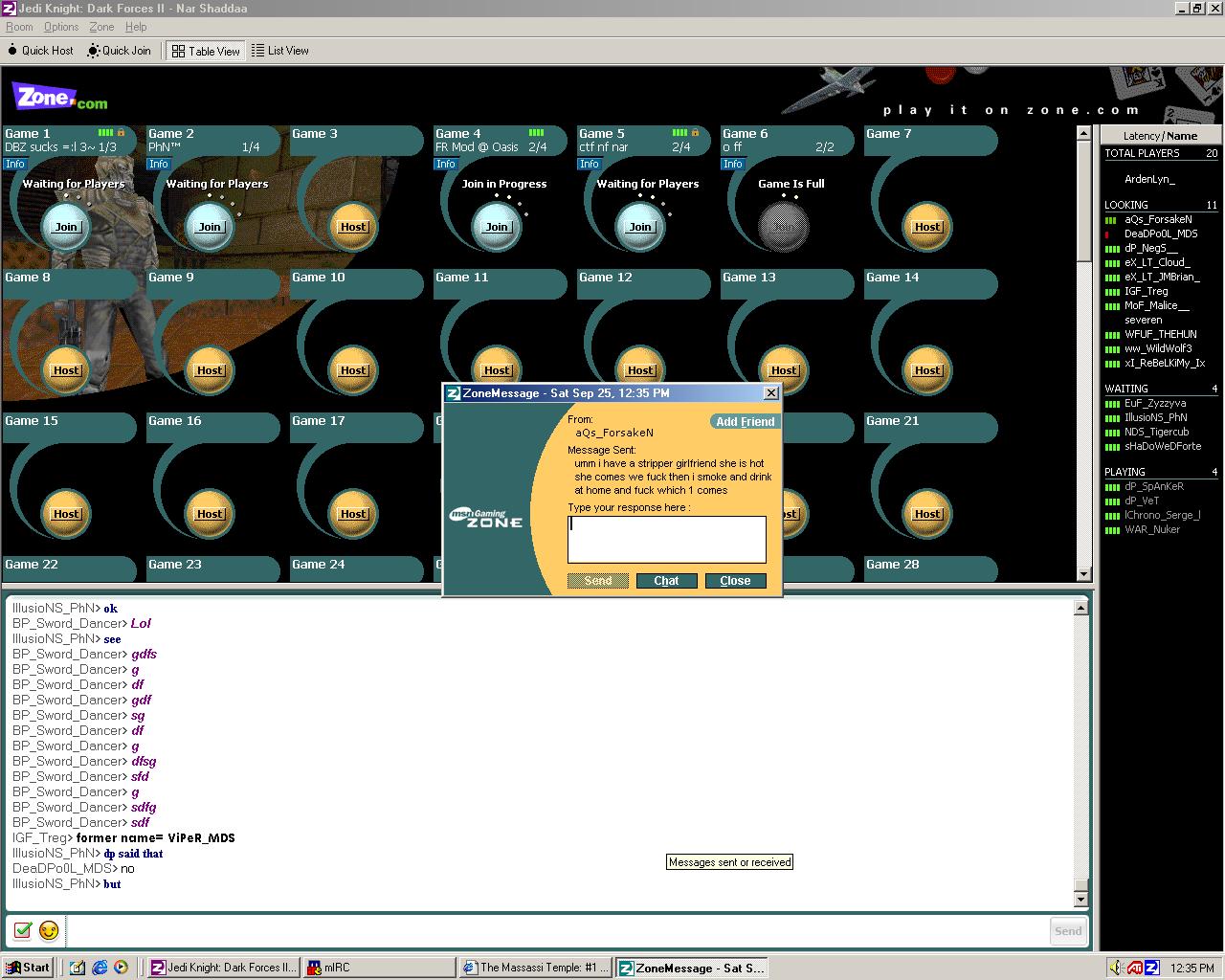Host a game at Game 17

(x=353, y=514)
